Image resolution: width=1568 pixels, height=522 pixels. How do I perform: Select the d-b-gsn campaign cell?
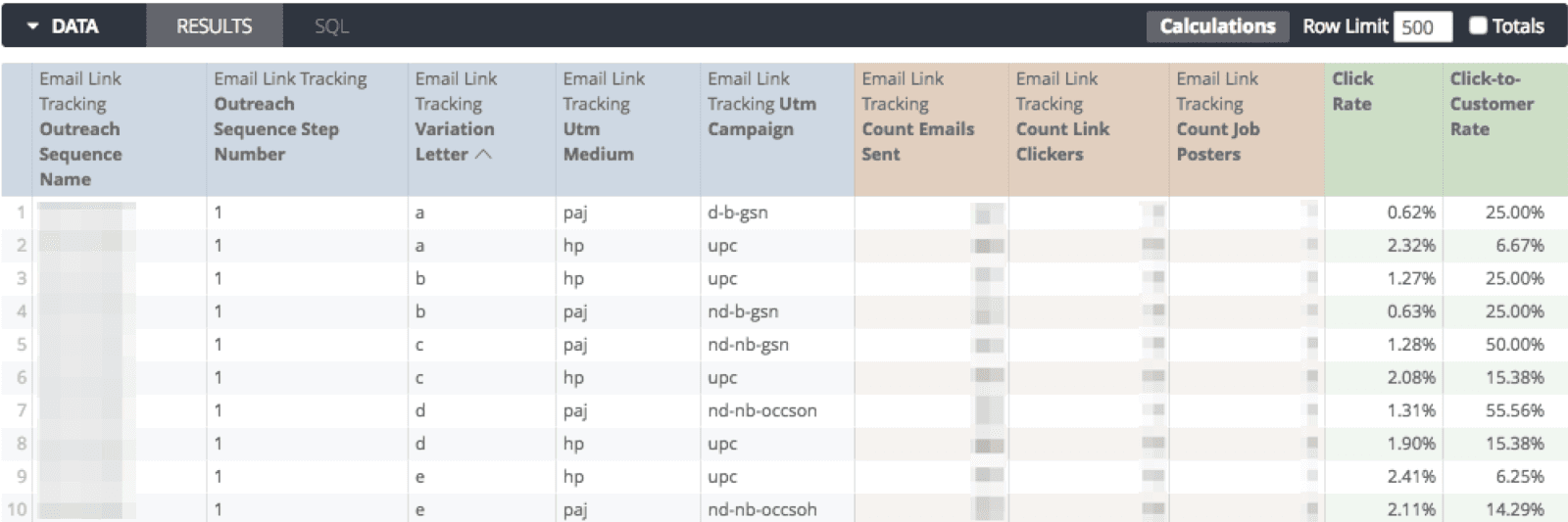[737, 213]
